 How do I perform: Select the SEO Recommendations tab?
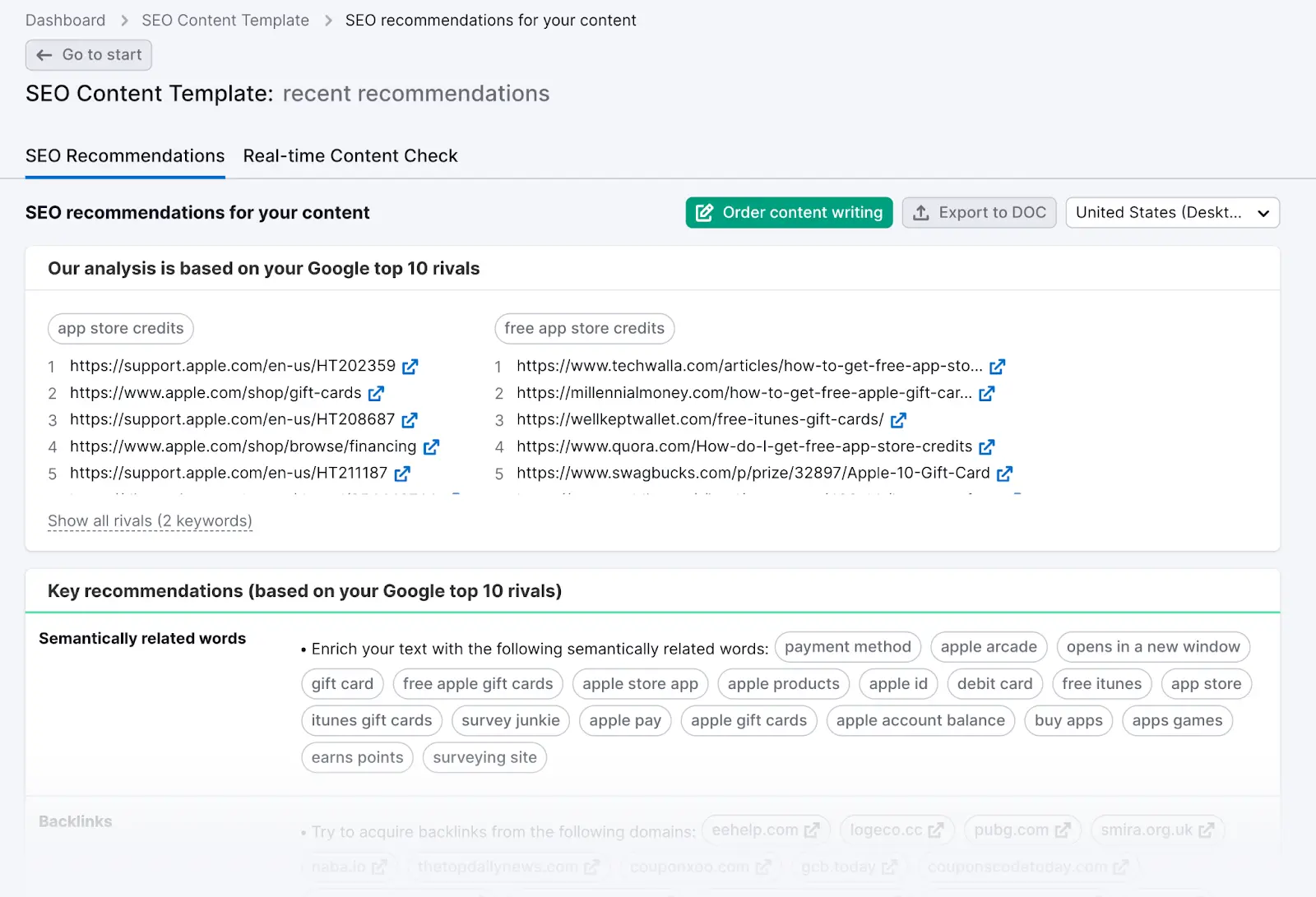click(125, 155)
